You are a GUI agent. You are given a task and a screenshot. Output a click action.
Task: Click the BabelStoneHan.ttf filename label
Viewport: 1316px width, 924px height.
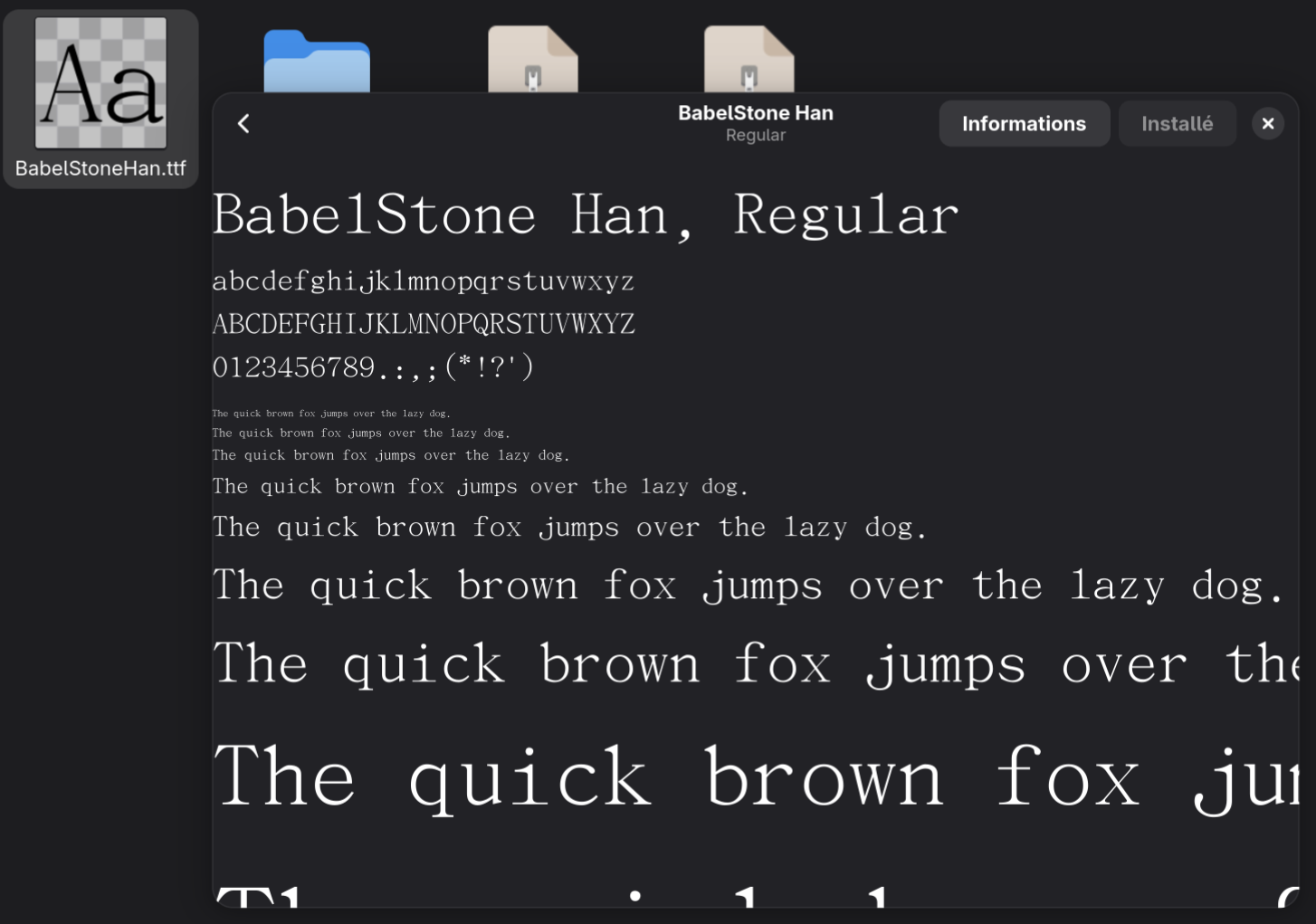[100, 167]
